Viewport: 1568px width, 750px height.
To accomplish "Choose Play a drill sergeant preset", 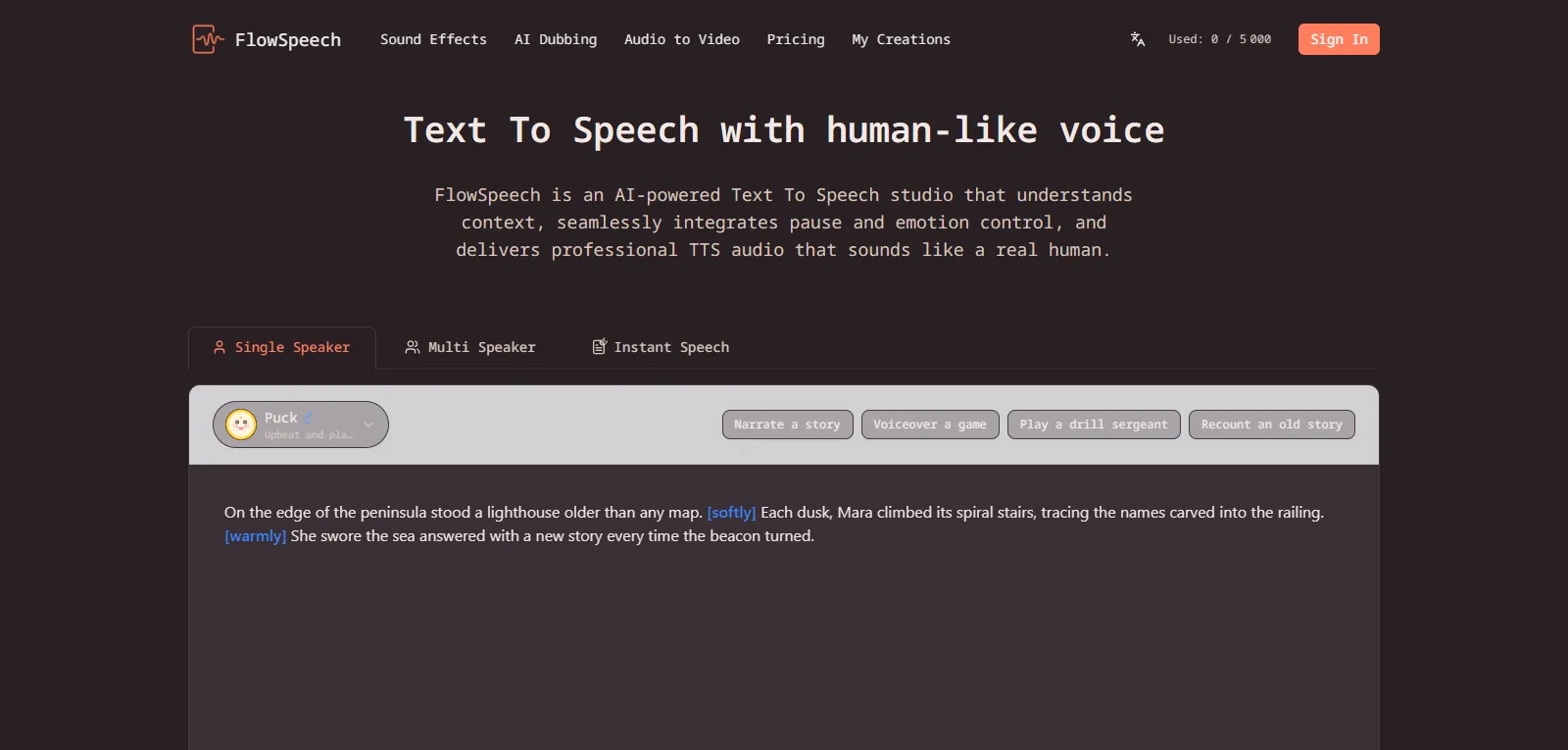I will (x=1094, y=425).
